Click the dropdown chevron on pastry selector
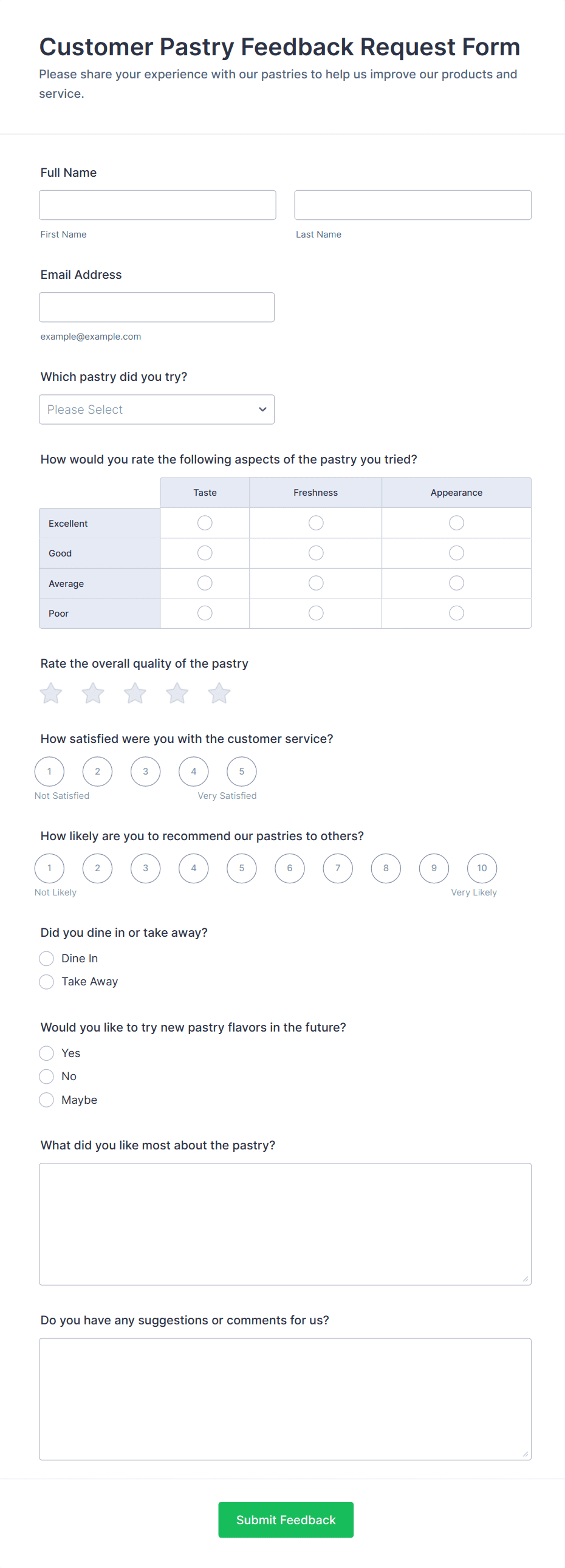 (x=262, y=409)
